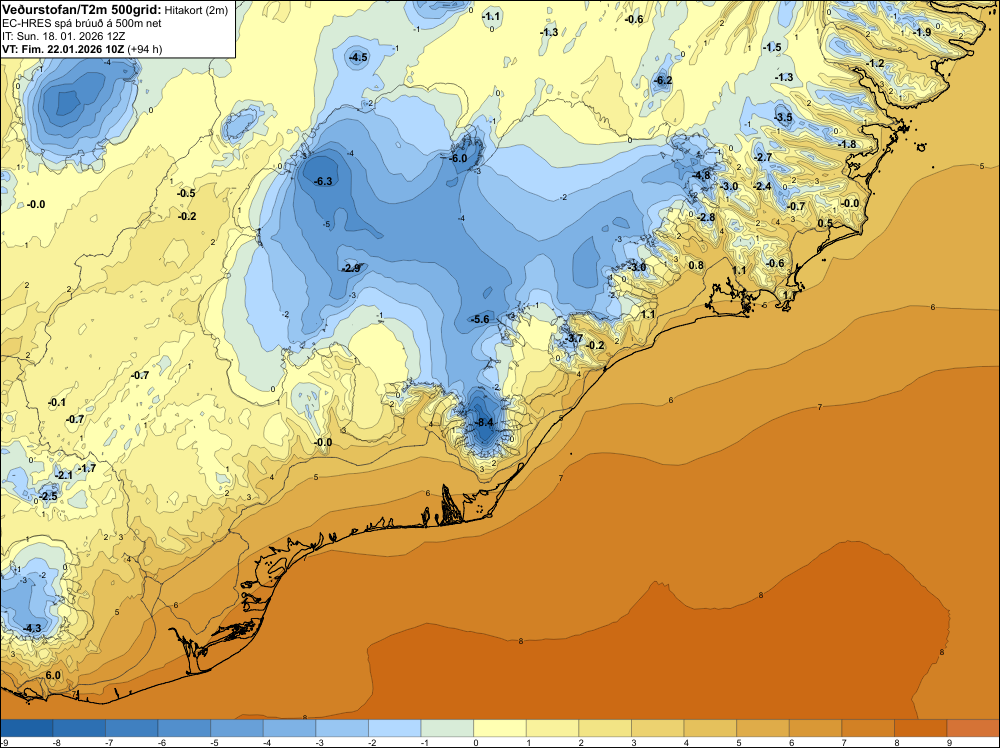This screenshot has height=748, width=1000.
Task: Click the -1.8 temperature label
Action: tap(847, 144)
